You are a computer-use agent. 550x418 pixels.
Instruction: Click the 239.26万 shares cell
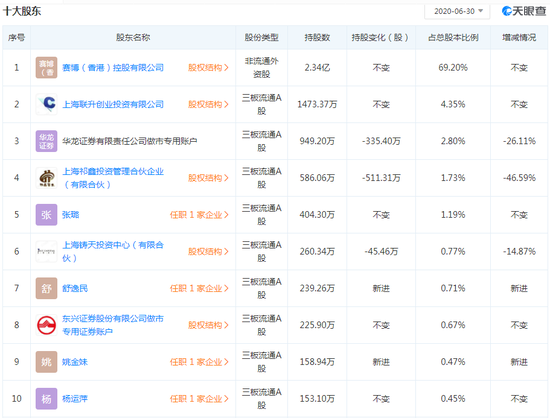tap(317, 288)
